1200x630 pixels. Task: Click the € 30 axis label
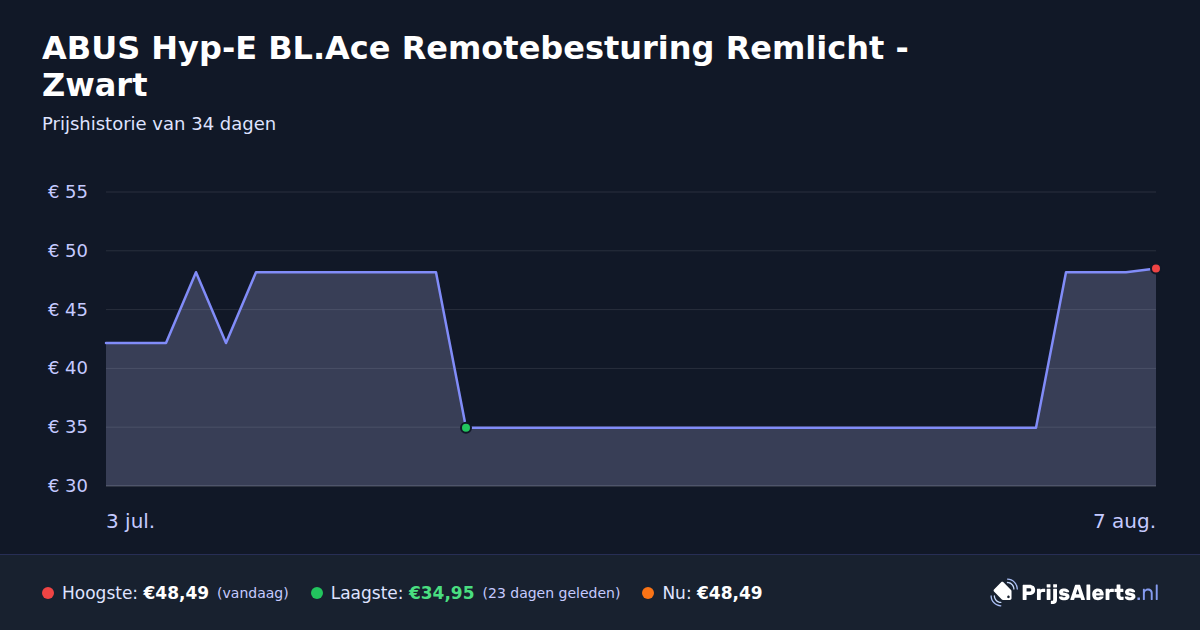click(x=68, y=486)
